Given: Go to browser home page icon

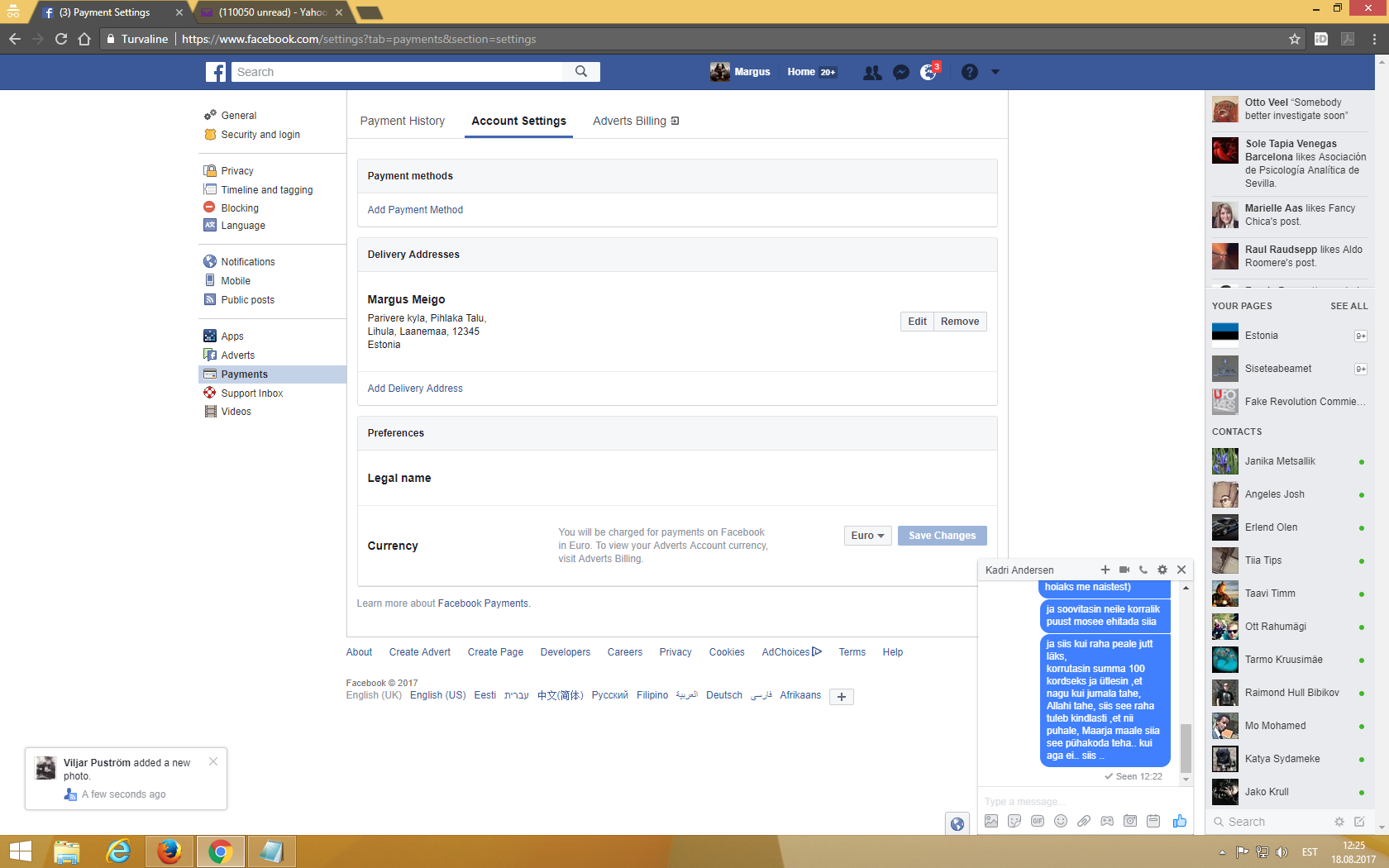Looking at the screenshot, I should click(84, 39).
